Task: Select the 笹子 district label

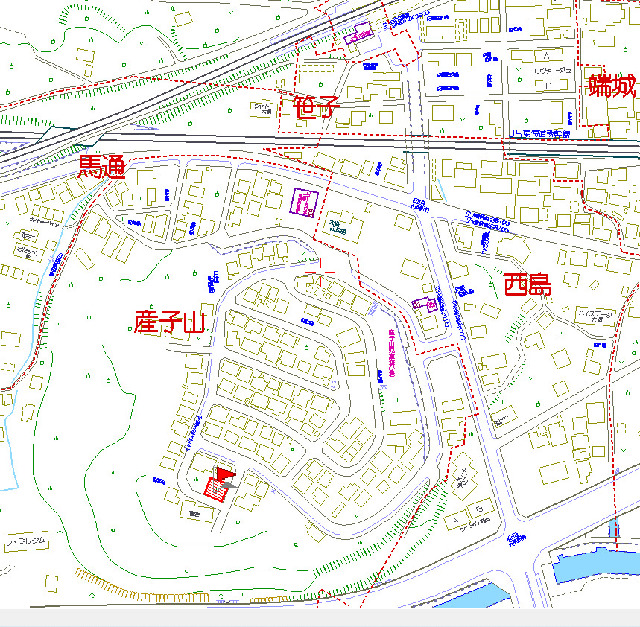Action: tap(318, 107)
